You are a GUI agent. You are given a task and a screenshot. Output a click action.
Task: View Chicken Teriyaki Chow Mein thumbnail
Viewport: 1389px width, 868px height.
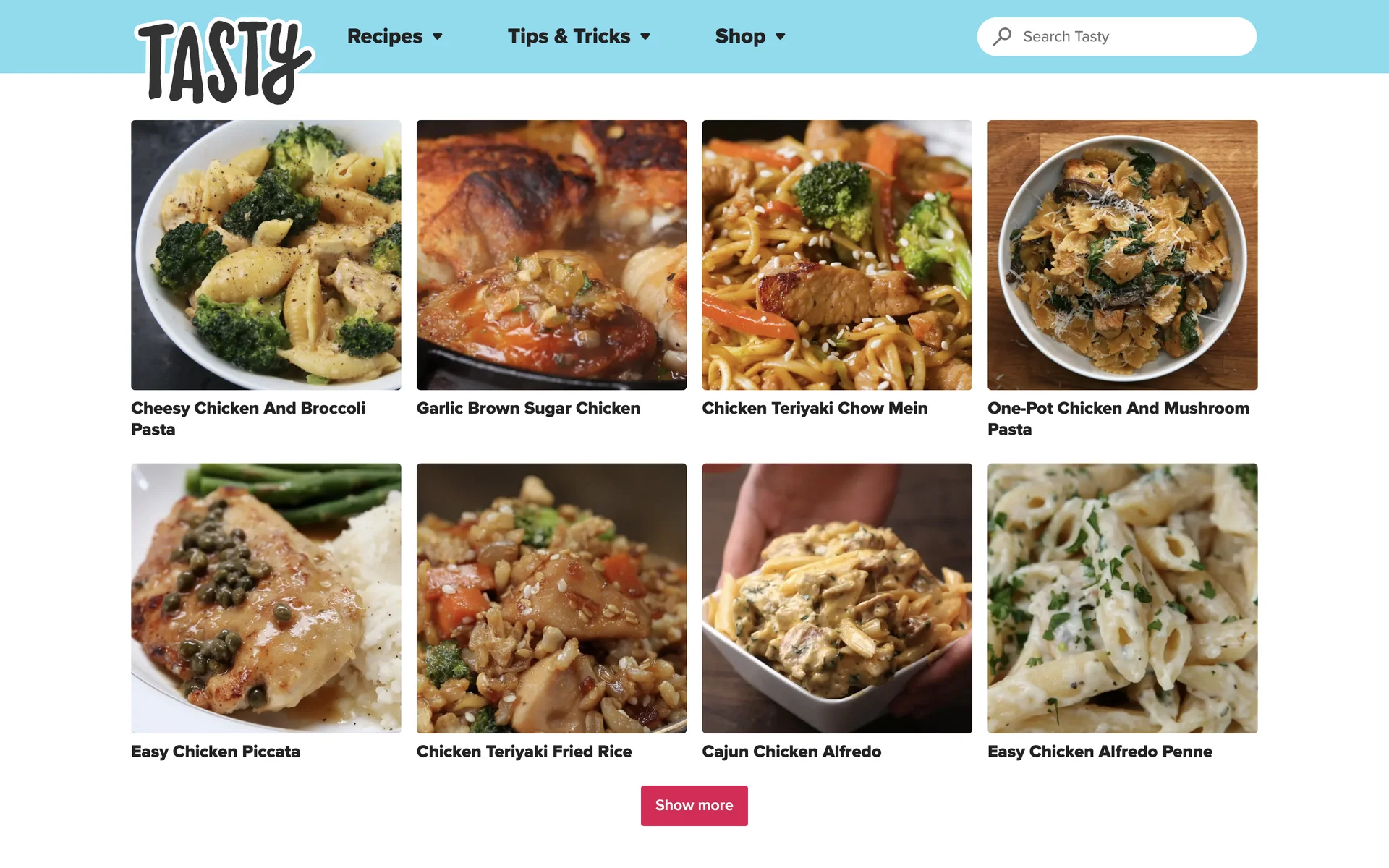pyautogui.click(x=837, y=255)
